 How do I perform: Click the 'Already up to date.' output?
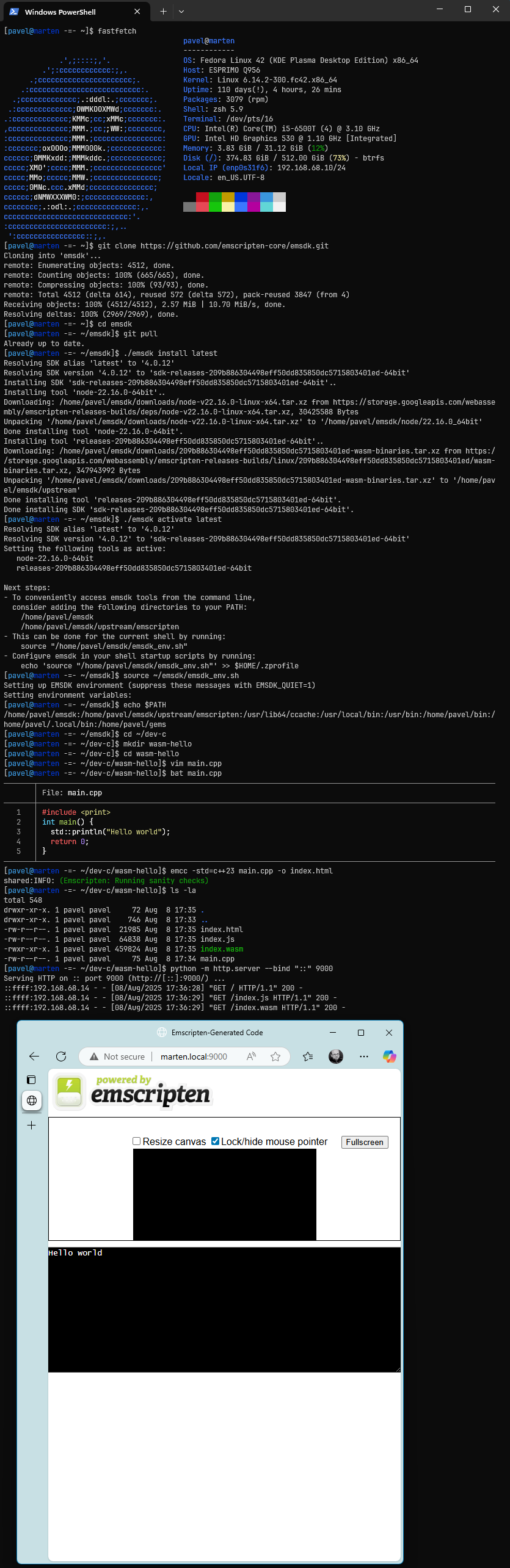coord(44,344)
